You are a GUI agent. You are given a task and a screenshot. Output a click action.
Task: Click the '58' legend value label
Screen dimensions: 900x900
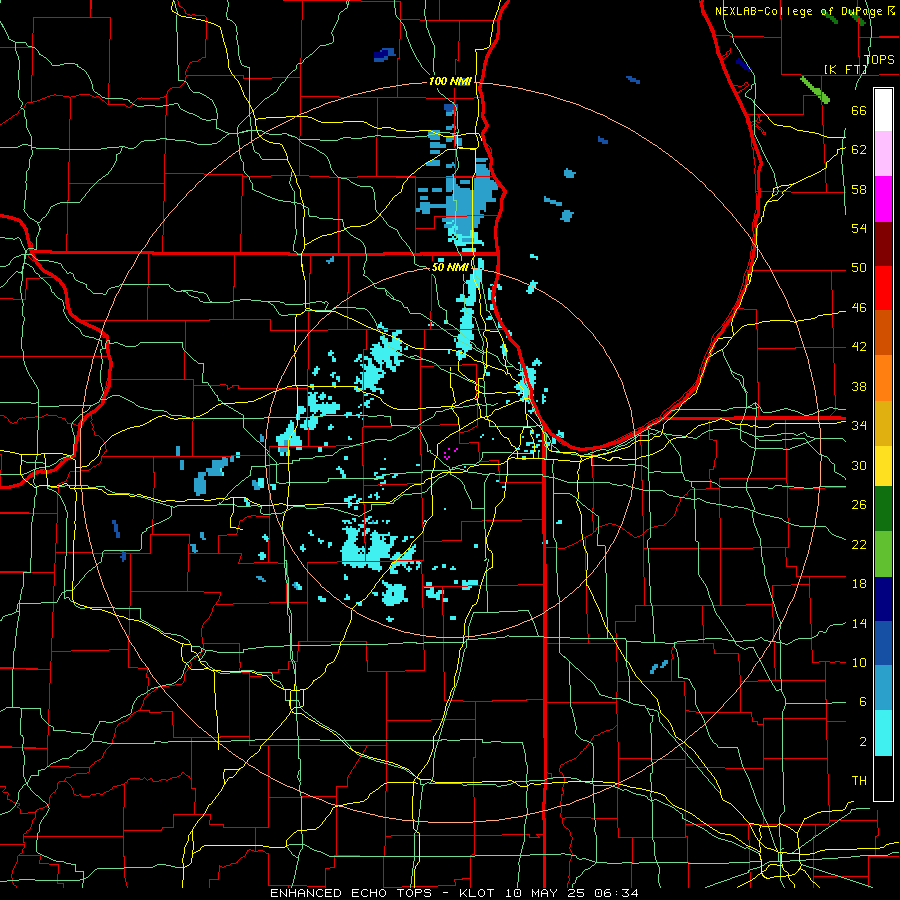click(859, 189)
